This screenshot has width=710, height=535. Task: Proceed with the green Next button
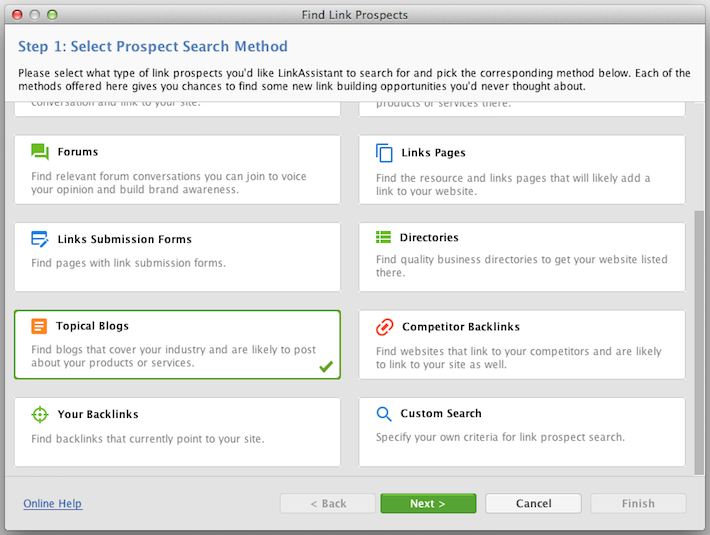(428, 503)
